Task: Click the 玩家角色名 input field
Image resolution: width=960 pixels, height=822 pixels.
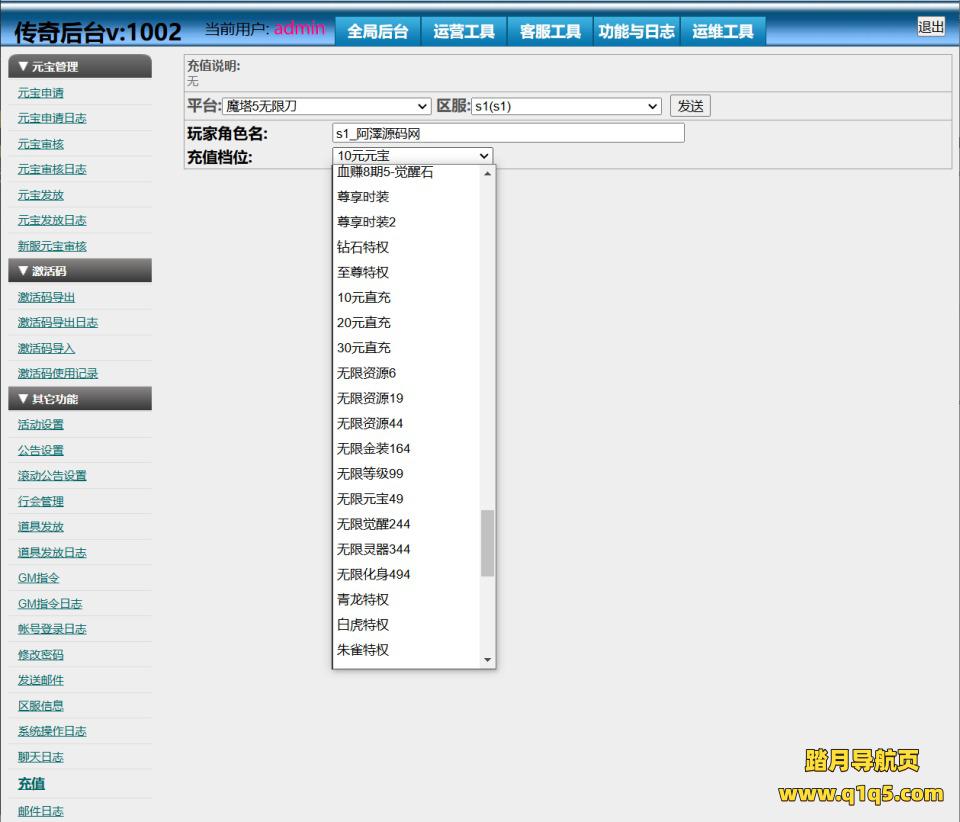Action: pos(508,133)
